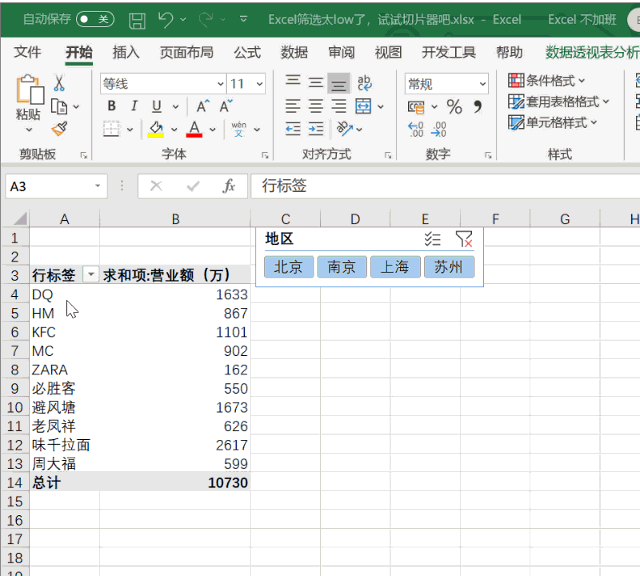
Task: Toggle slicer multi-select icon
Action: [432, 239]
